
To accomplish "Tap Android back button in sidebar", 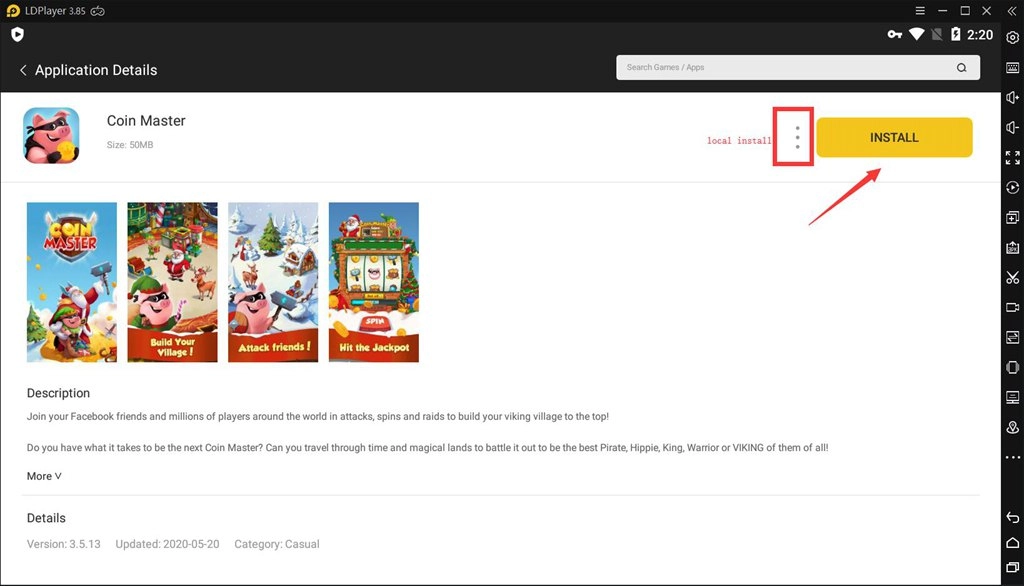I will coord(1012,517).
